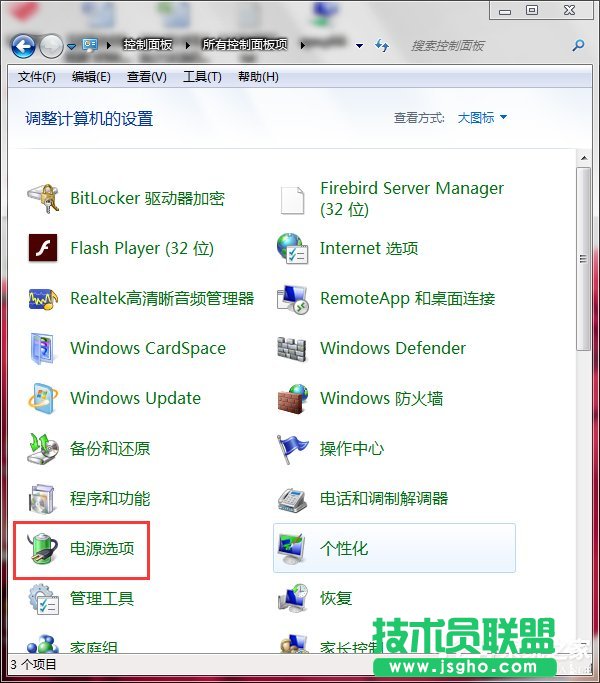This screenshot has height=683, width=600.
Task: Open the 查看(V) menu
Action: [x=146, y=77]
